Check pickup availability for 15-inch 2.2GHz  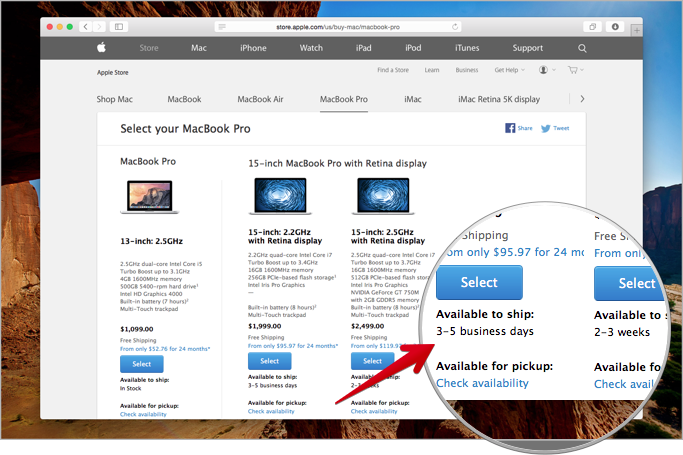(271, 411)
